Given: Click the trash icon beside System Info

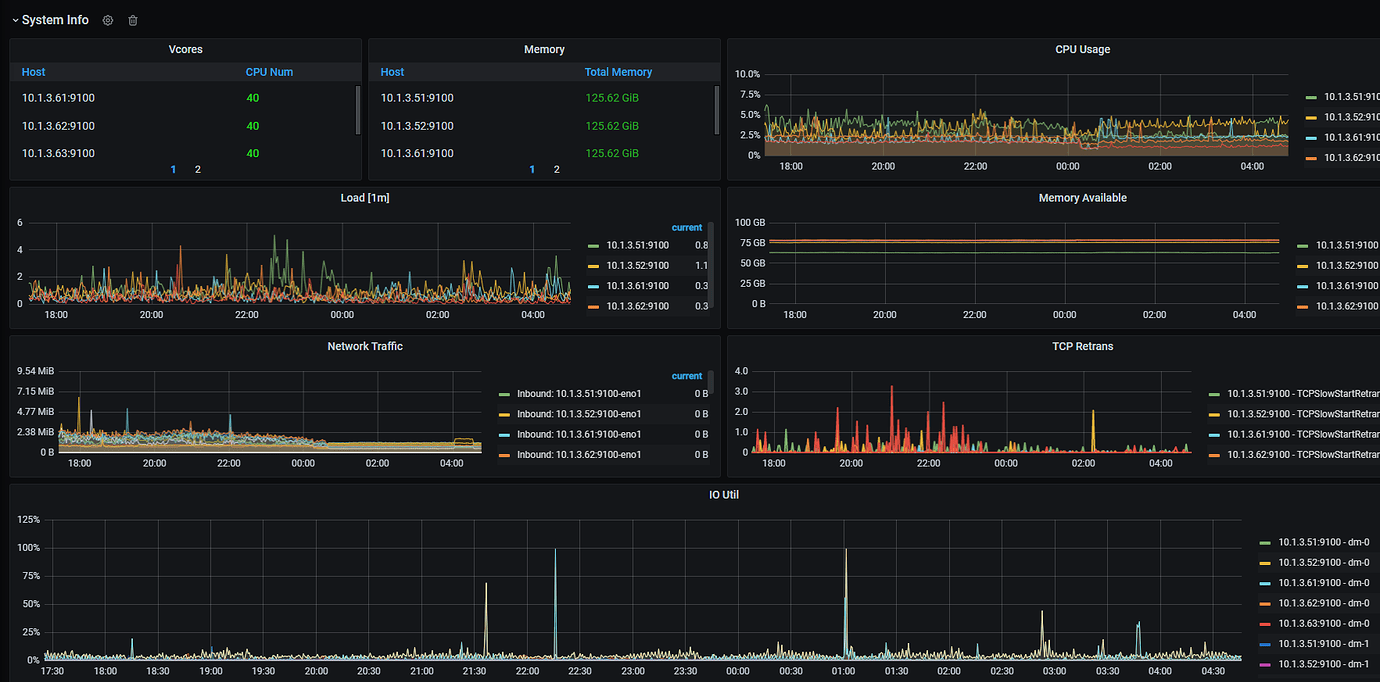Looking at the screenshot, I should 133,20.
